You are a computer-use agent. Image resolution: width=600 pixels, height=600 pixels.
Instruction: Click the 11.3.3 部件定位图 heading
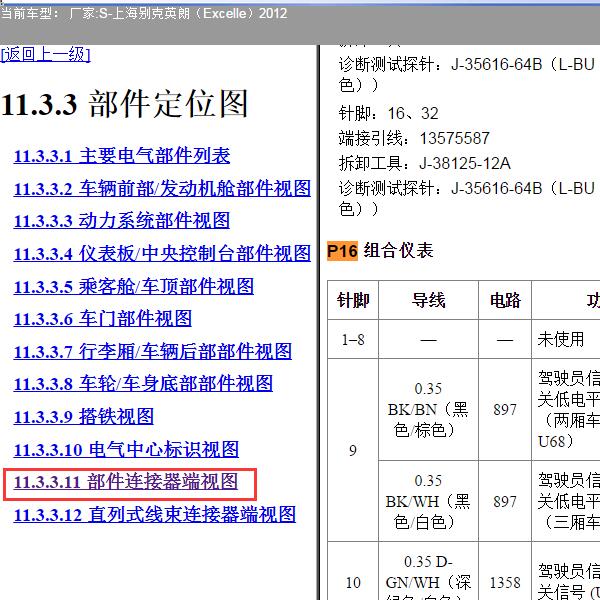(x=124, y=104)
